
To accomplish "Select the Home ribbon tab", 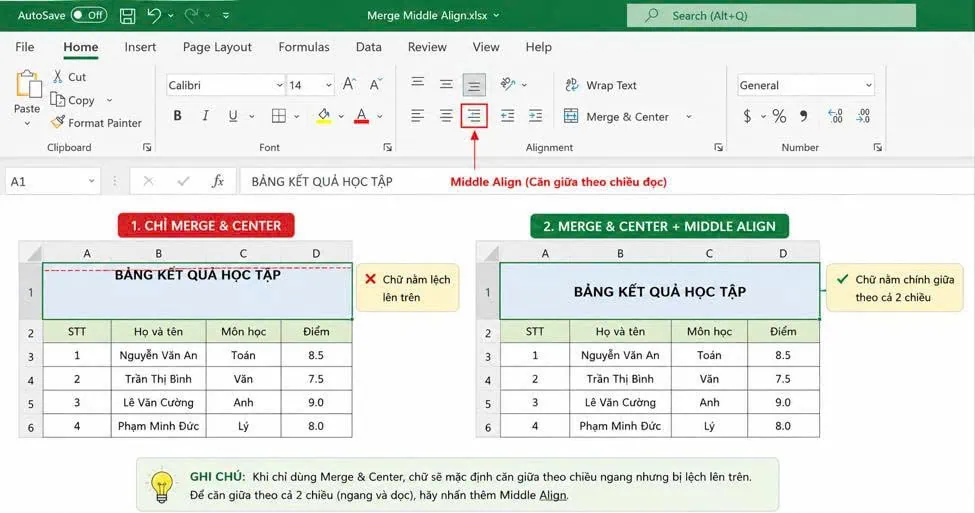I will [81, 47].
